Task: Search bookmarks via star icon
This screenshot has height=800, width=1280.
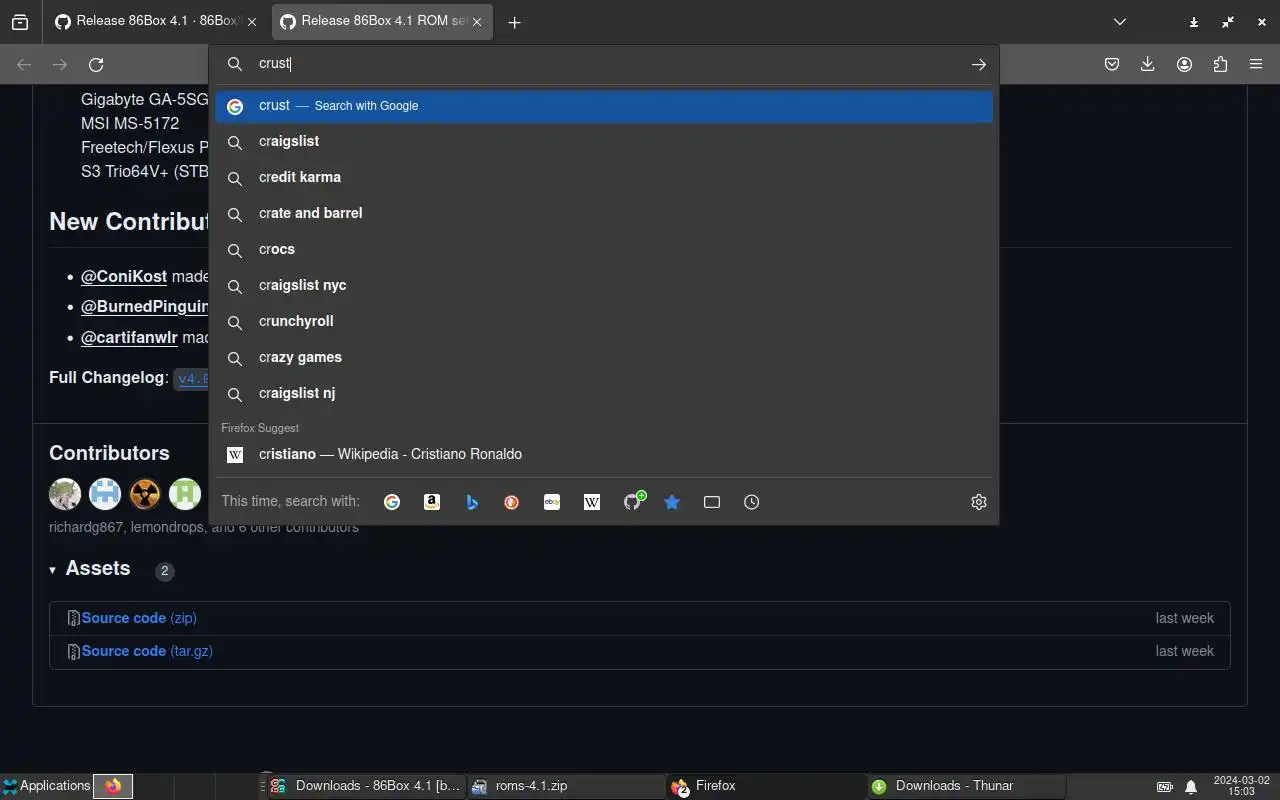Action: click(x=672, y=502)
